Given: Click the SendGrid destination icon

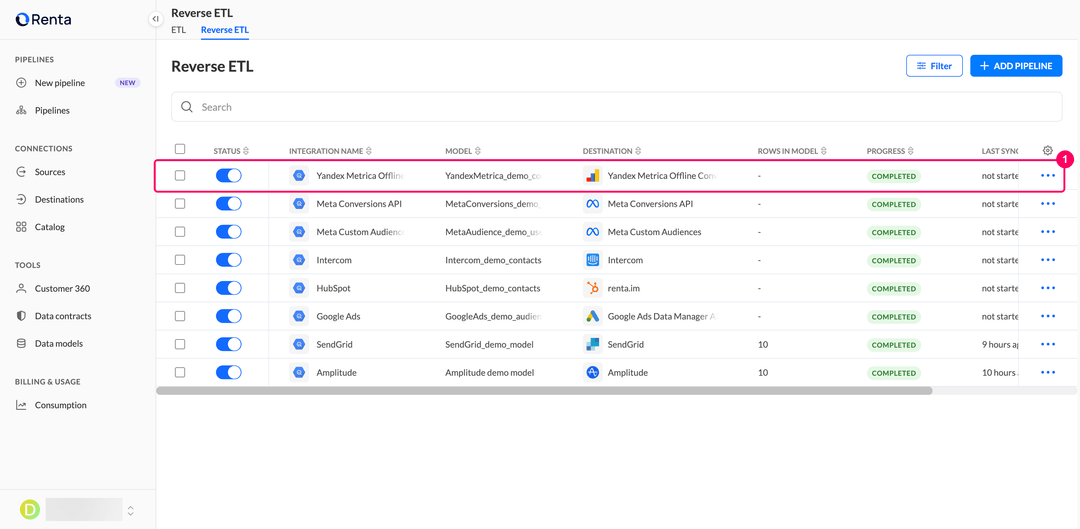Looking at the screenshot, I should pos(592,344).
